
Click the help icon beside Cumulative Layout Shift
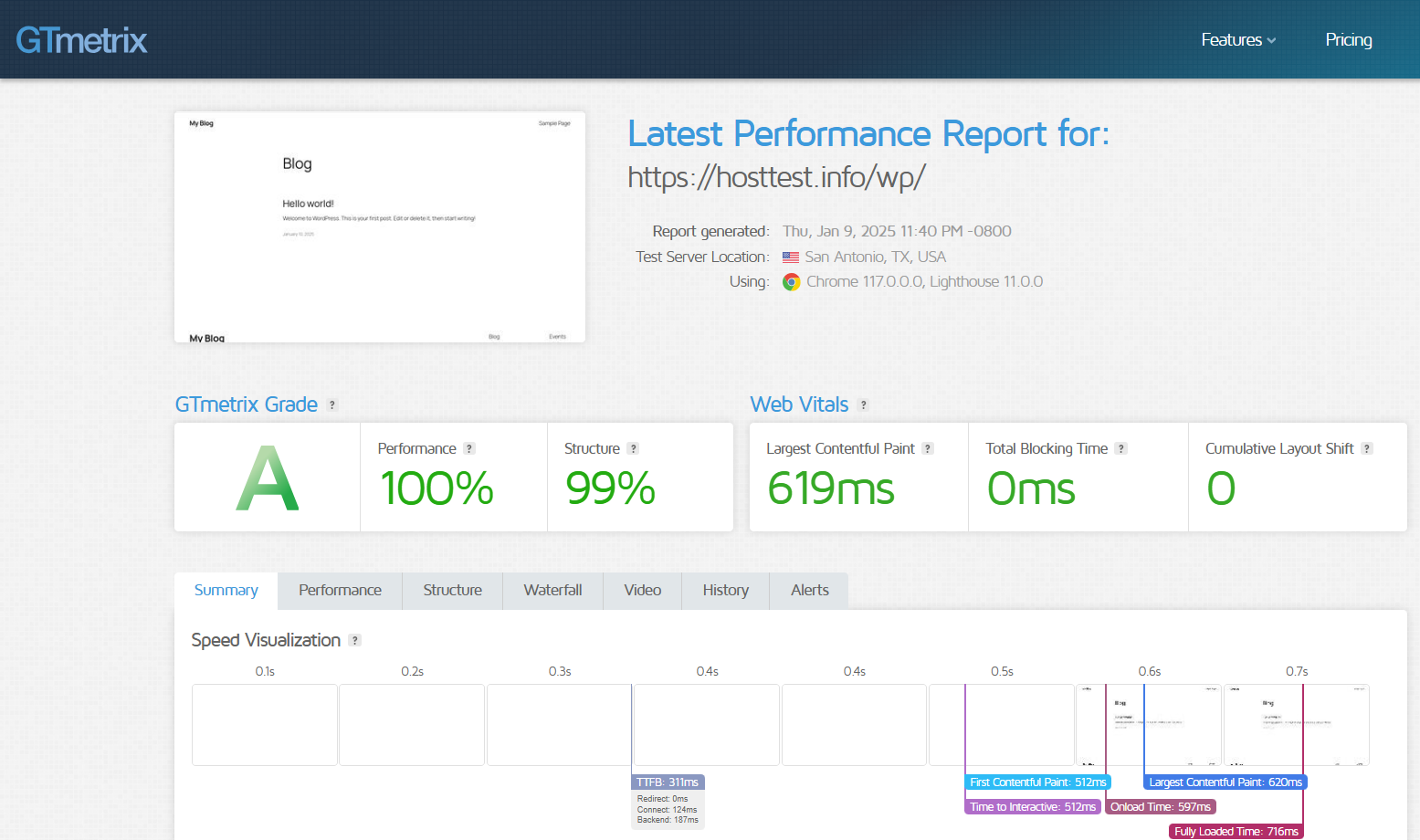[1367, 449]
